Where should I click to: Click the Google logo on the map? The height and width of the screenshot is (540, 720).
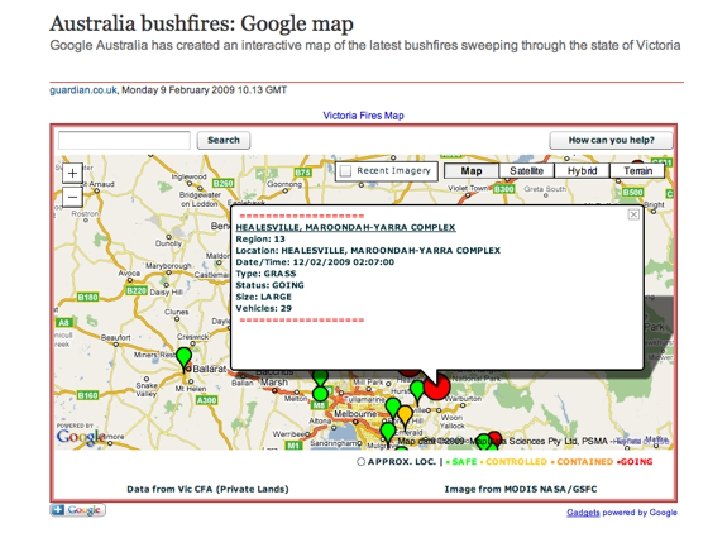80,436
